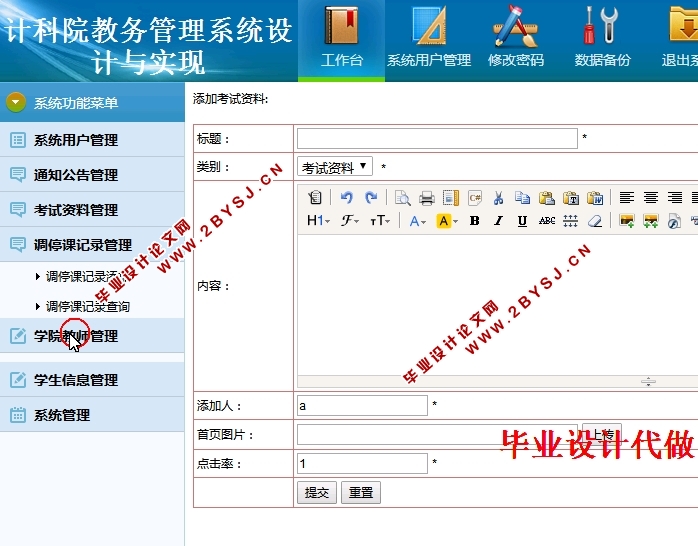
Task: Click inside the 内容 editor text area
Action: 498,305
